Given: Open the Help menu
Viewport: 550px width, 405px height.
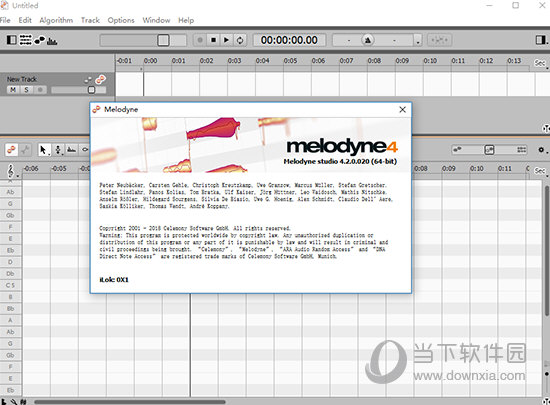Looking at the screenshot, I should click(186, 20).
